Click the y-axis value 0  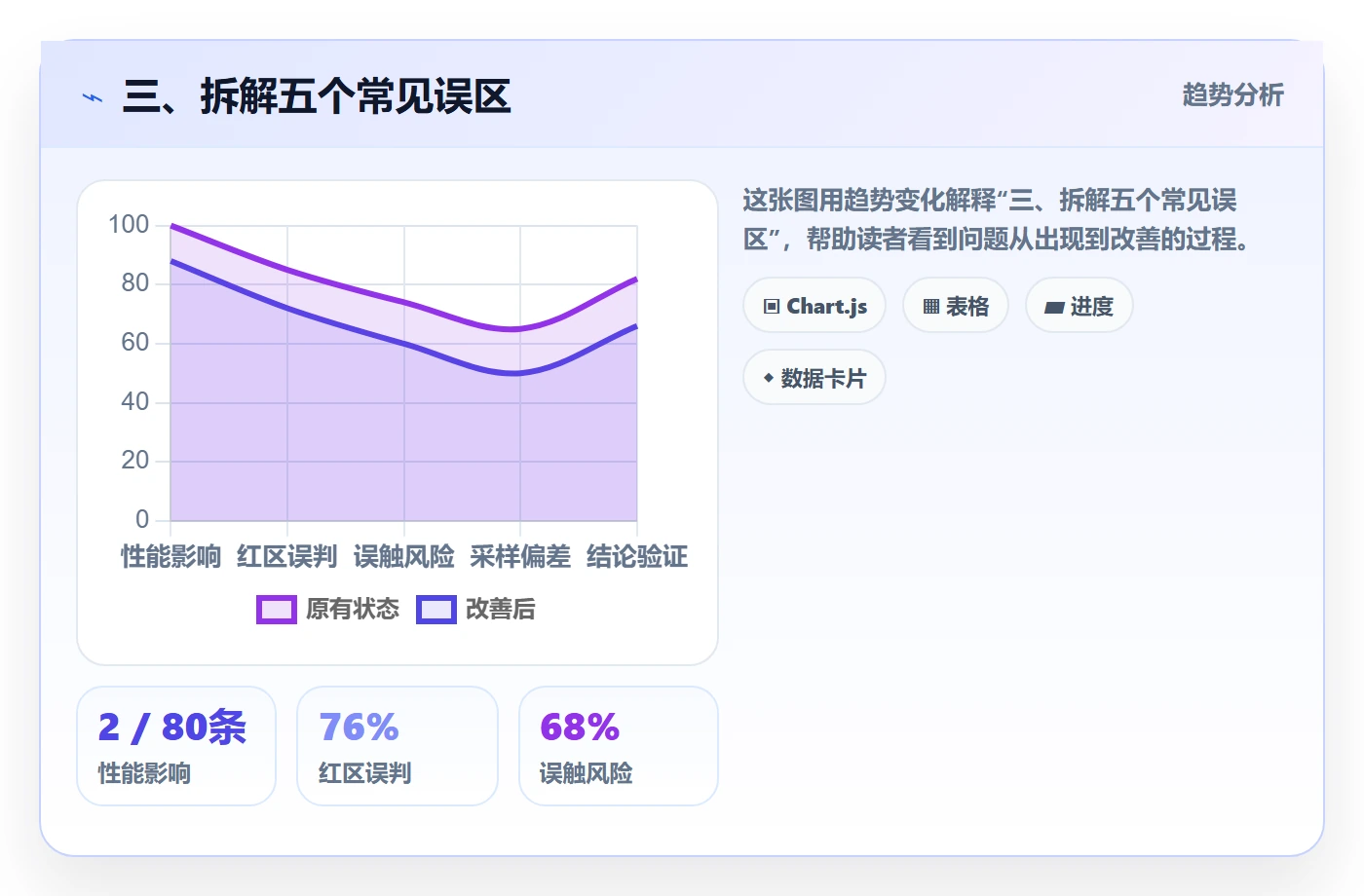pos(142,519)
